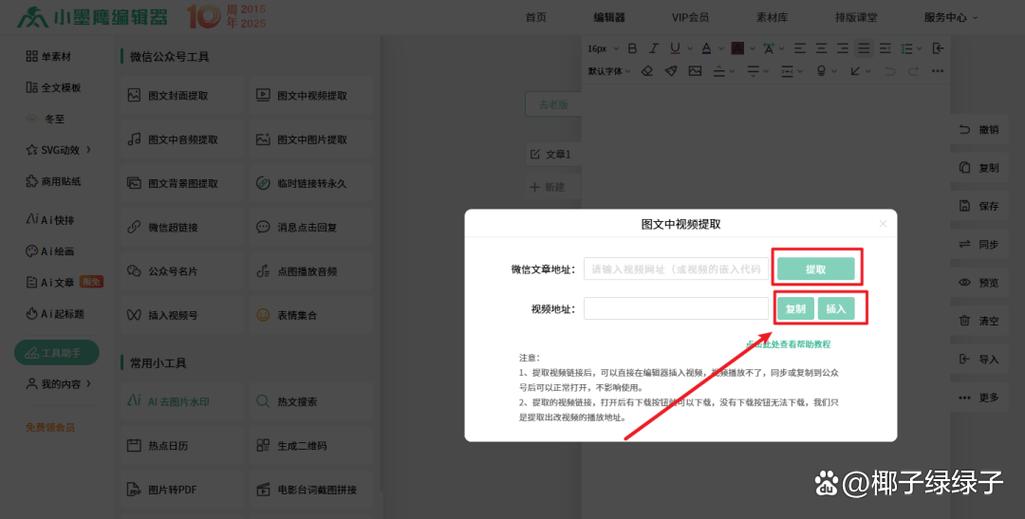Open the 微信超链接 tool
This screenshot has width=1025, height=519.
182,227
